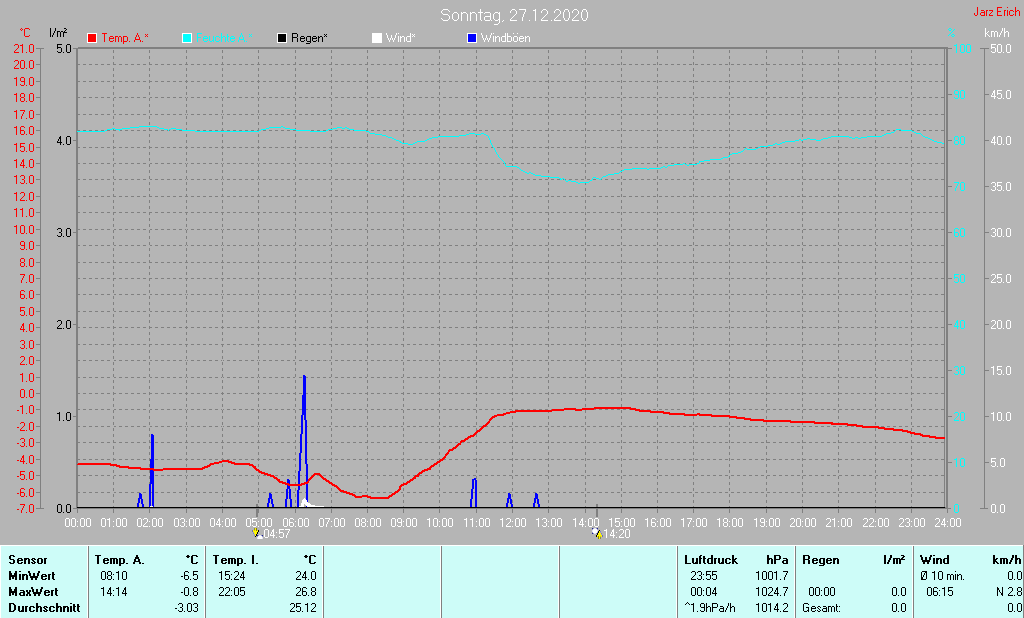Click the 'km/h' unit label above the wind axis

click(997, 33)
